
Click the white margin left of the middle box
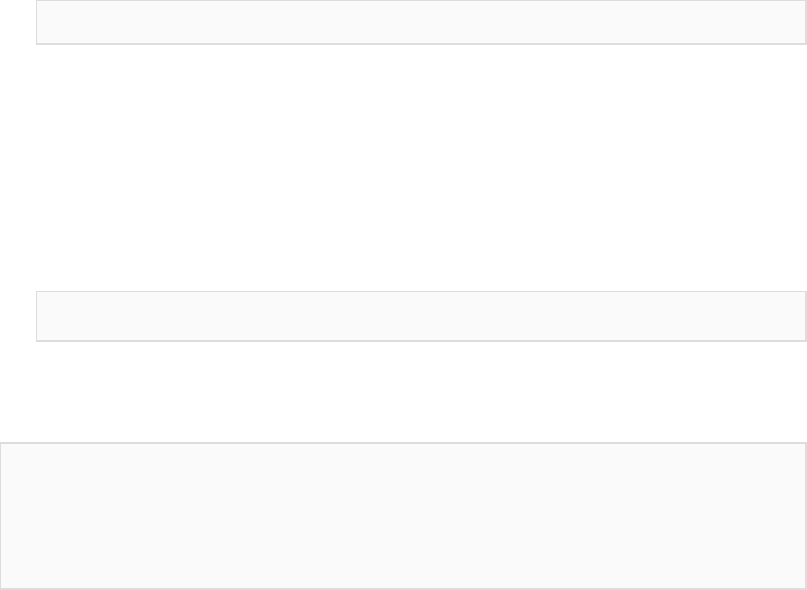17,316
